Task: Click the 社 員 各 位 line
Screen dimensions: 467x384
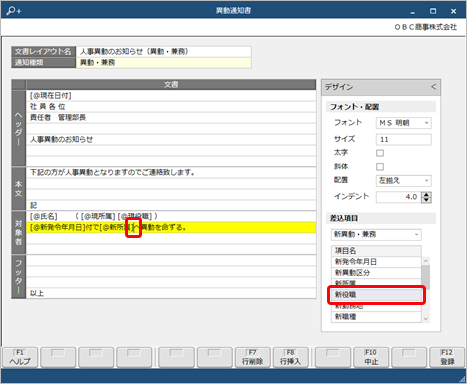Action: coord(171,107)
